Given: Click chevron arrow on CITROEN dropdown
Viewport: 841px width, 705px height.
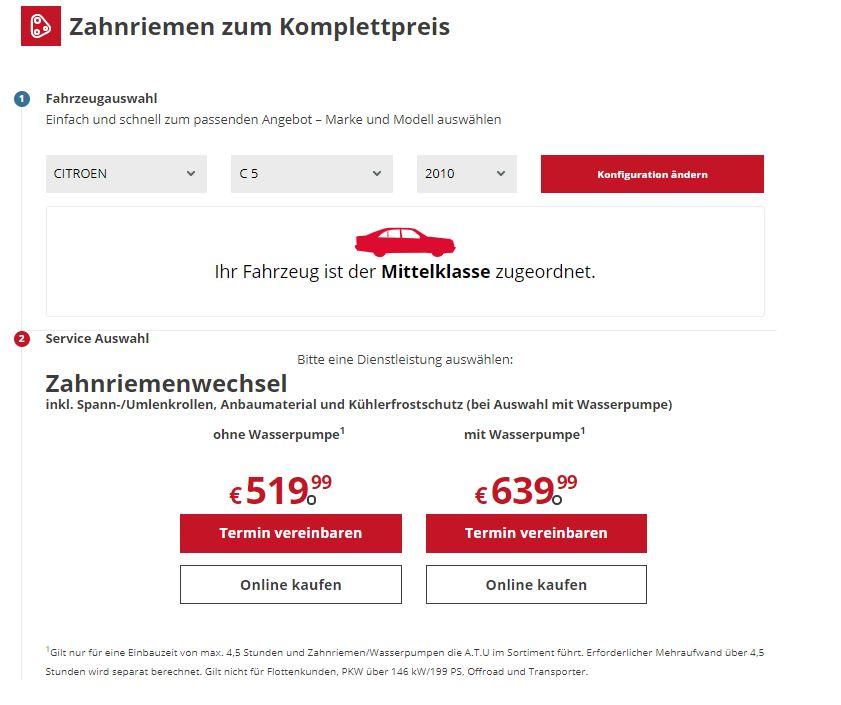Looking at the screenshot, I should tap(191, 173).
